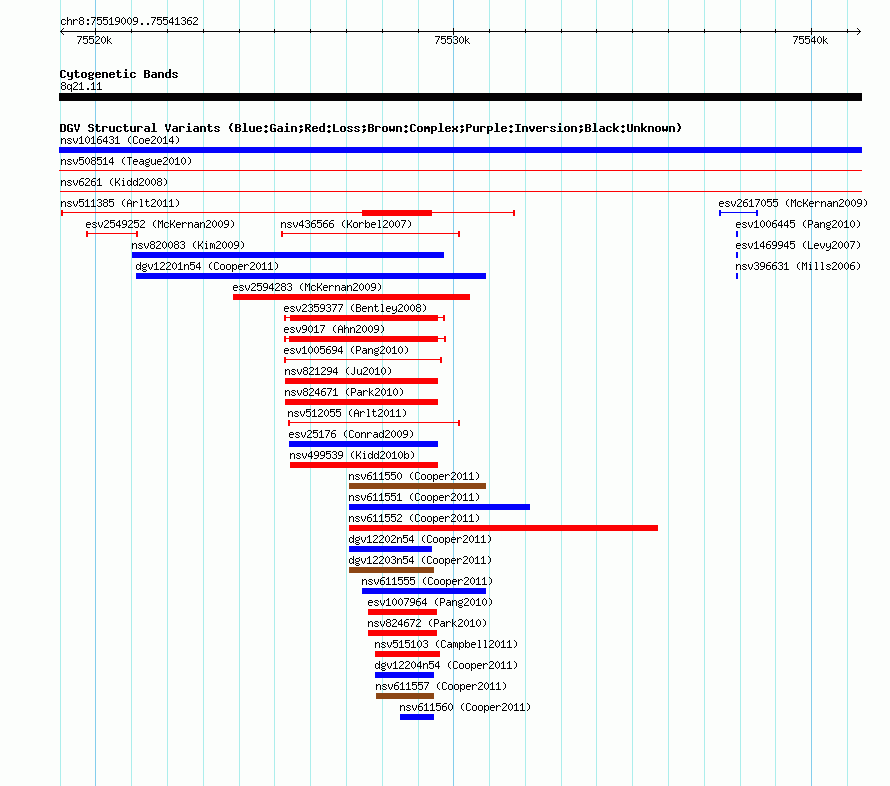890x786 pixels.
Task: Click nsv611557 (Cooper2011) label
Action: 441,686
